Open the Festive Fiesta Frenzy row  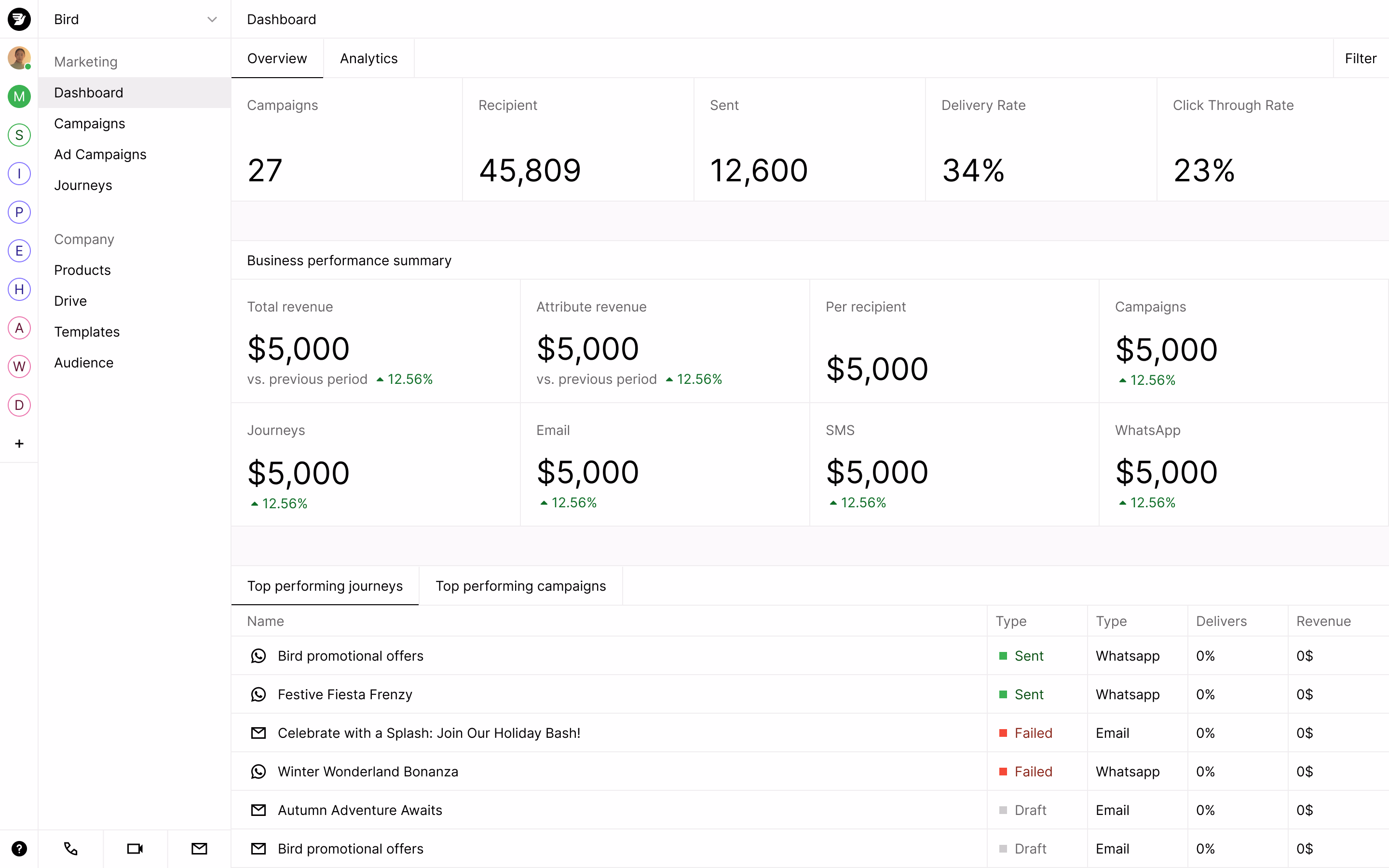[x=344, y=694]
